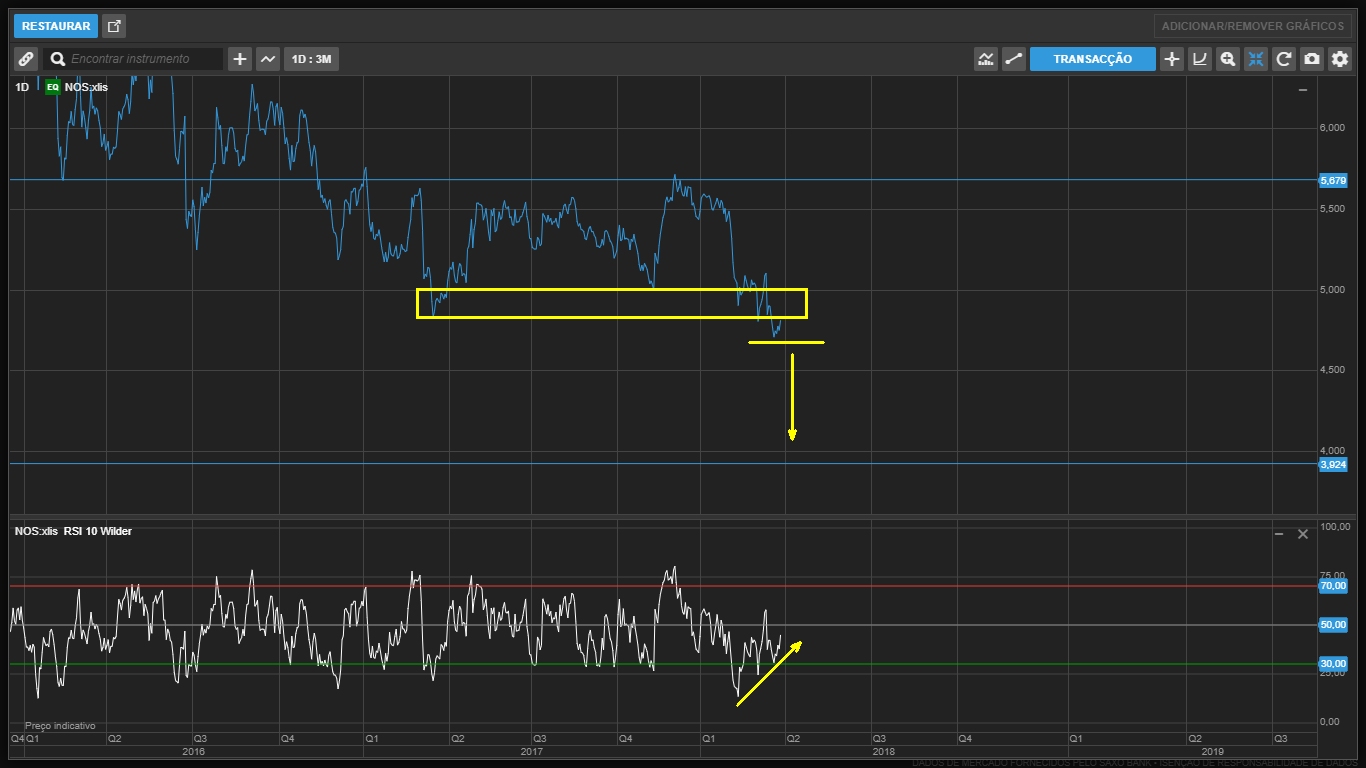Take a chart snapshot with camera icon
The image size is (1366, 768).
coord(1312,59)
